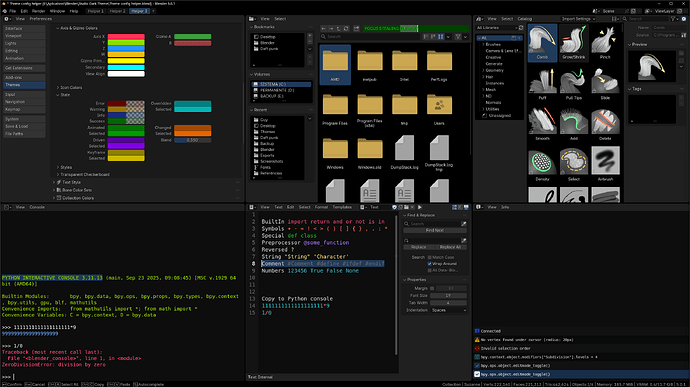
Task: Expand the Transparent Checkerboard section
Action: click(83, 174)
